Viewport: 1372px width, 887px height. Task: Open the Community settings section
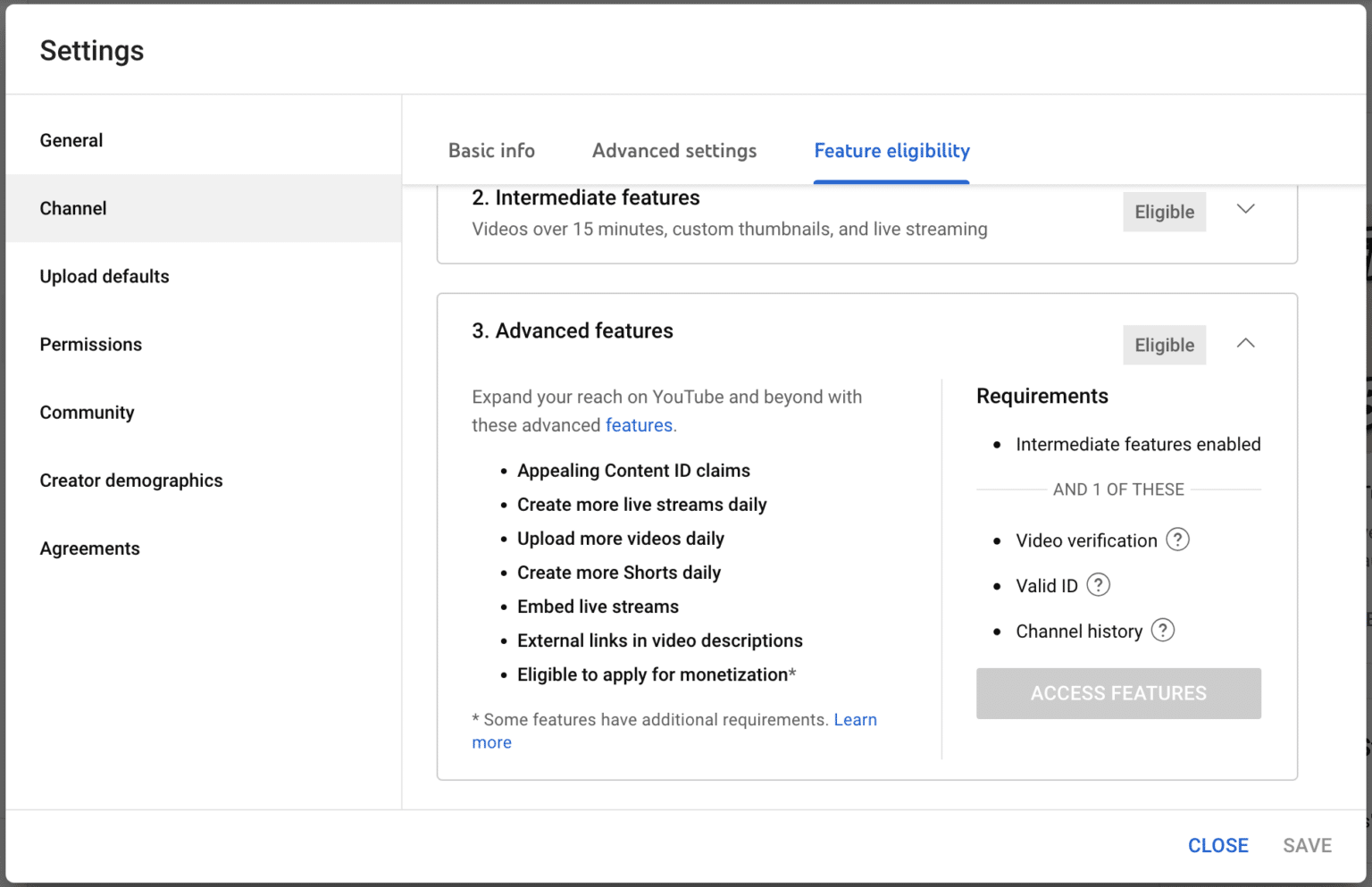pyautogui.click(x=87, y=412)
